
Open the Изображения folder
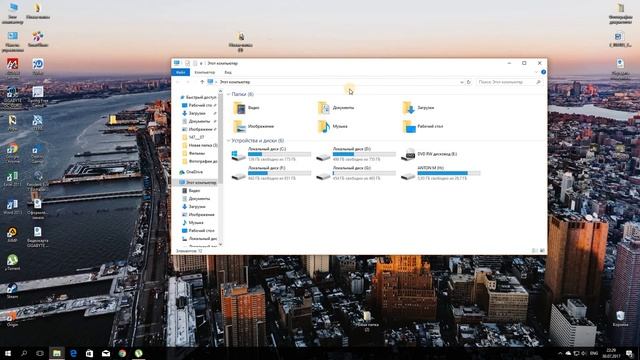(253, 127)
